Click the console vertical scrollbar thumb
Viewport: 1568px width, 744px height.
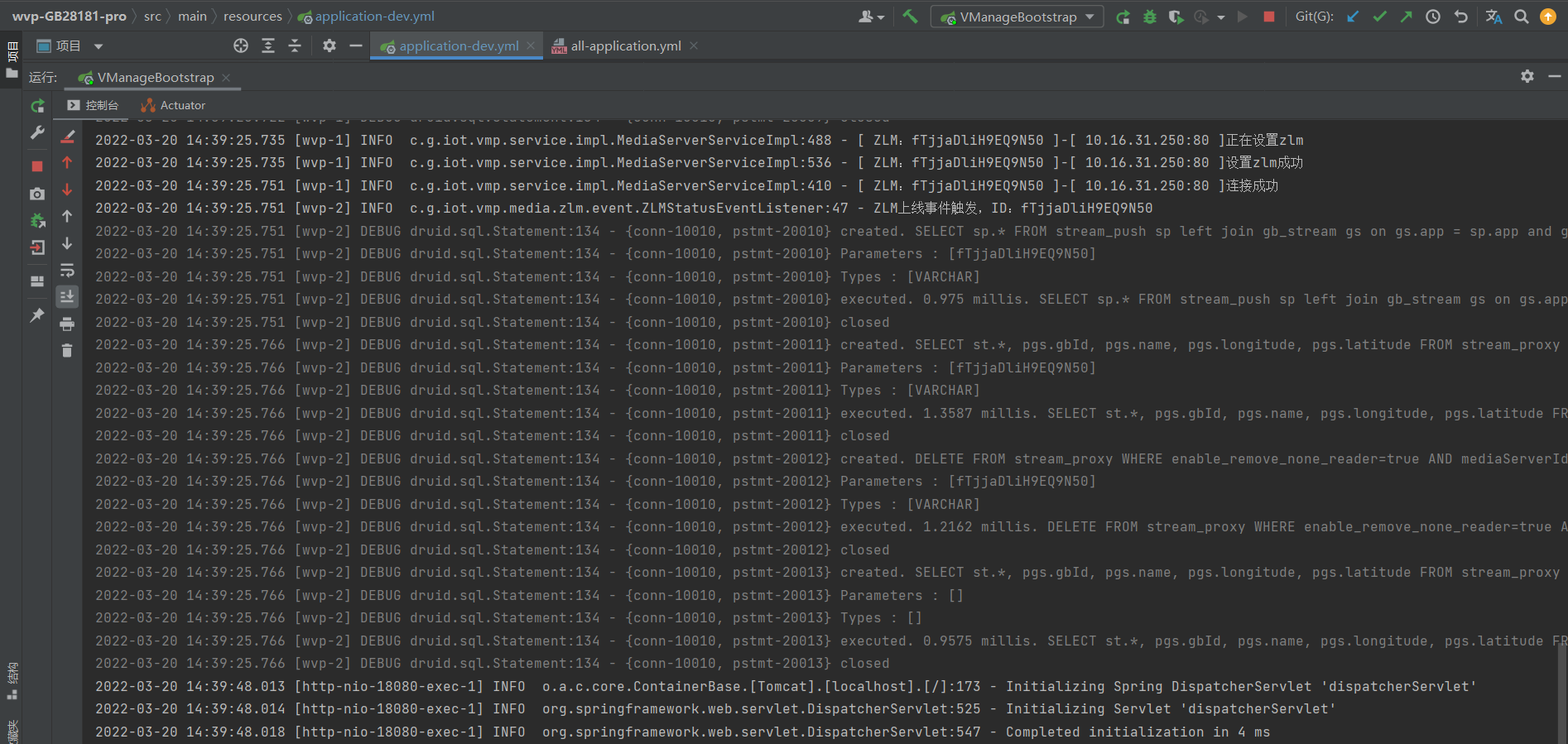[1562, 694]
